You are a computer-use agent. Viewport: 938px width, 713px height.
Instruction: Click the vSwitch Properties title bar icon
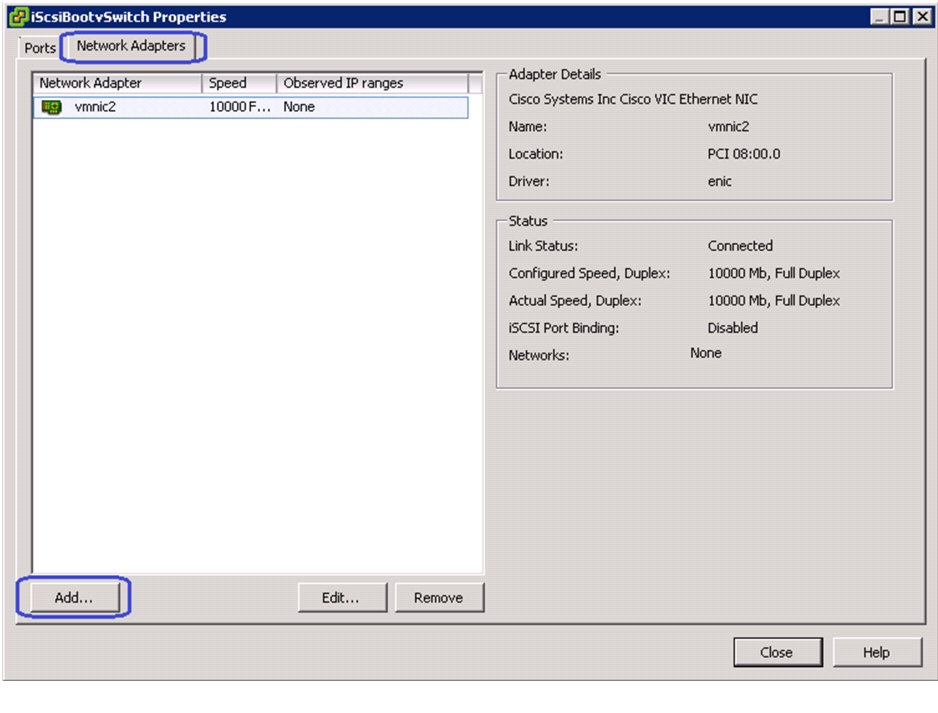[x=18, y=16]
